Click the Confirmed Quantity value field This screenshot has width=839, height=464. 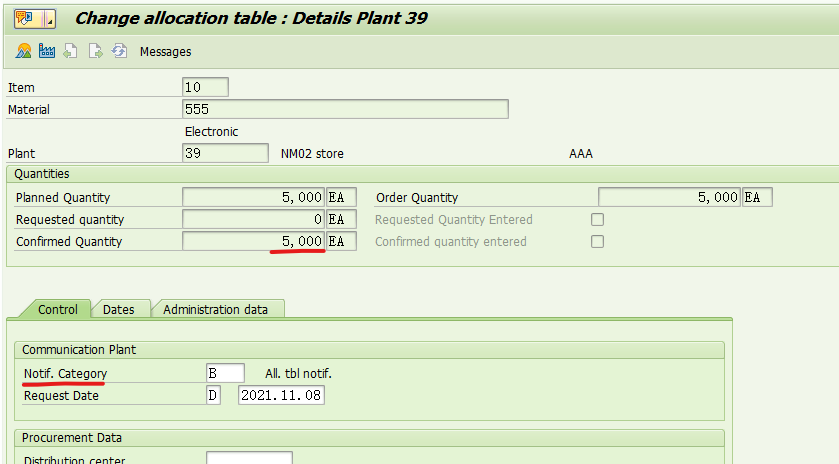(253, 241)
